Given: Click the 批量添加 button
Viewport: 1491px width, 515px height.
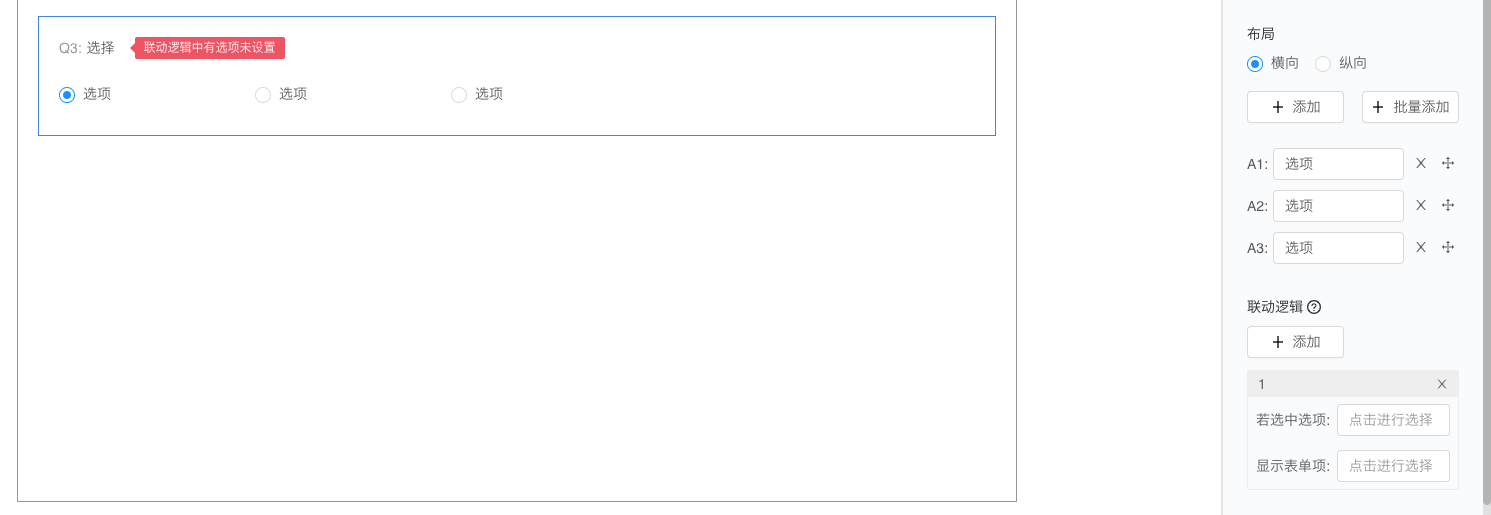Looking at the screenshot, I should (x=1410, y=107).
